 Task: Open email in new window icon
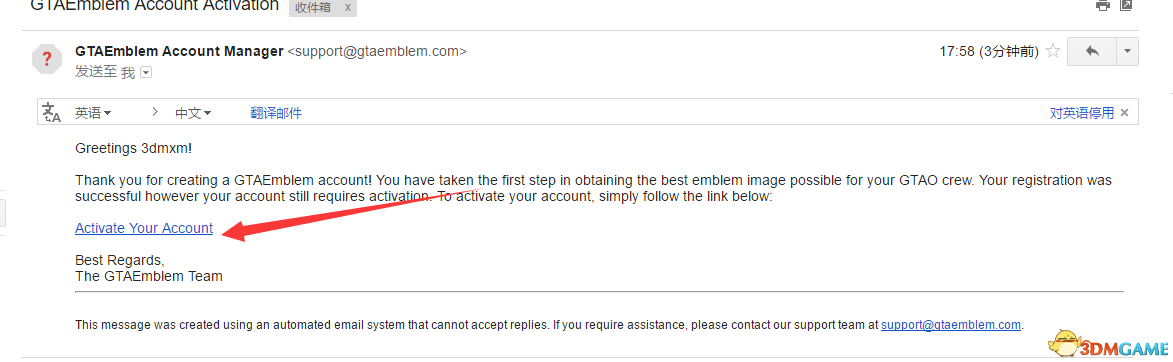[1126, 5]
